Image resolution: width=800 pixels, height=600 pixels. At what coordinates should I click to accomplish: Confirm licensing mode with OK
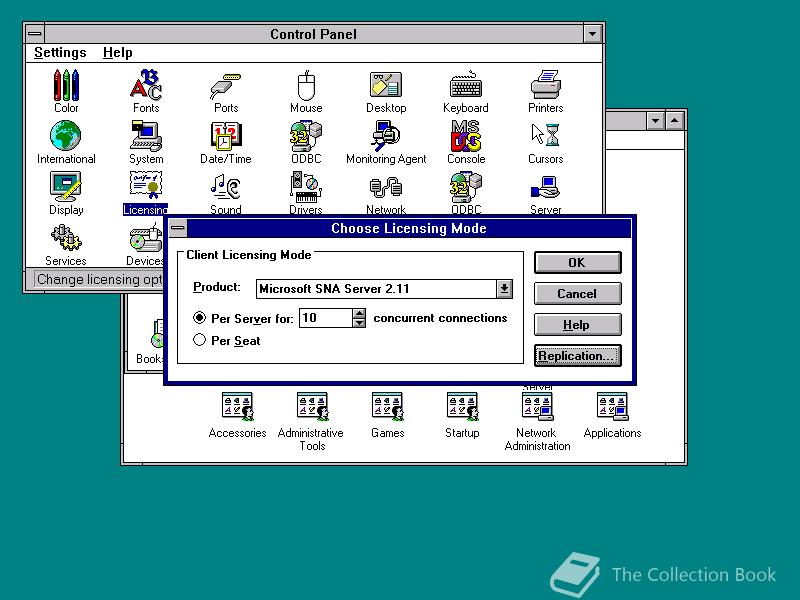[x=578, y=262]
